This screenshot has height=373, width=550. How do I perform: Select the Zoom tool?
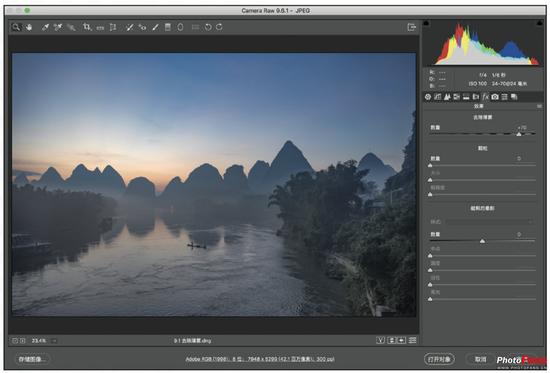point(16,27)
